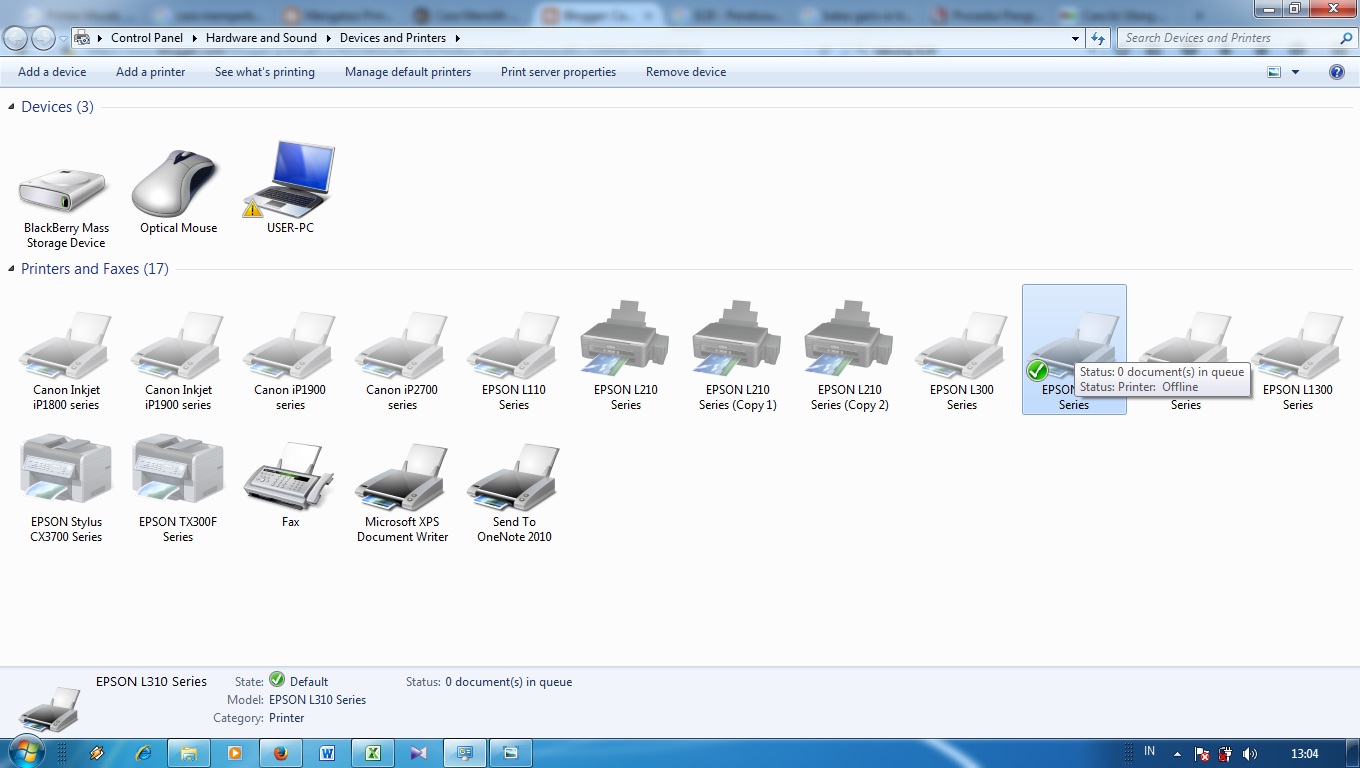Select the EPSON L110 Series printer
The width and height of the screenshot is (1360, 768).
[x=514, y=360]
